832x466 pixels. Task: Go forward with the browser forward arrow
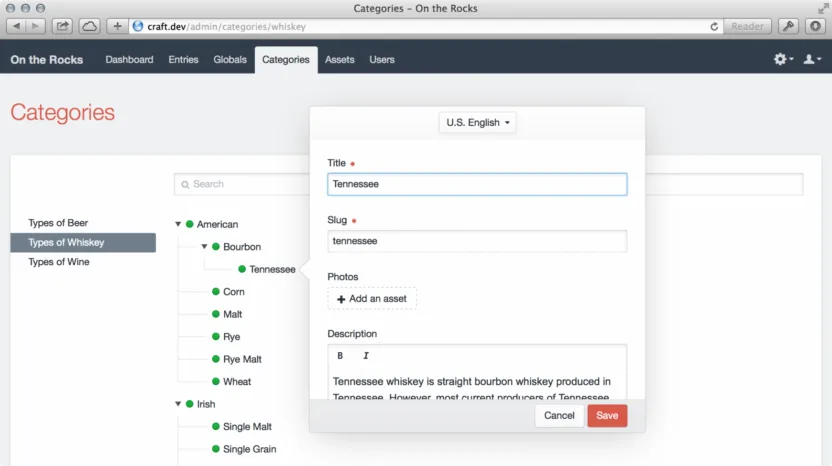click(35, 26)
